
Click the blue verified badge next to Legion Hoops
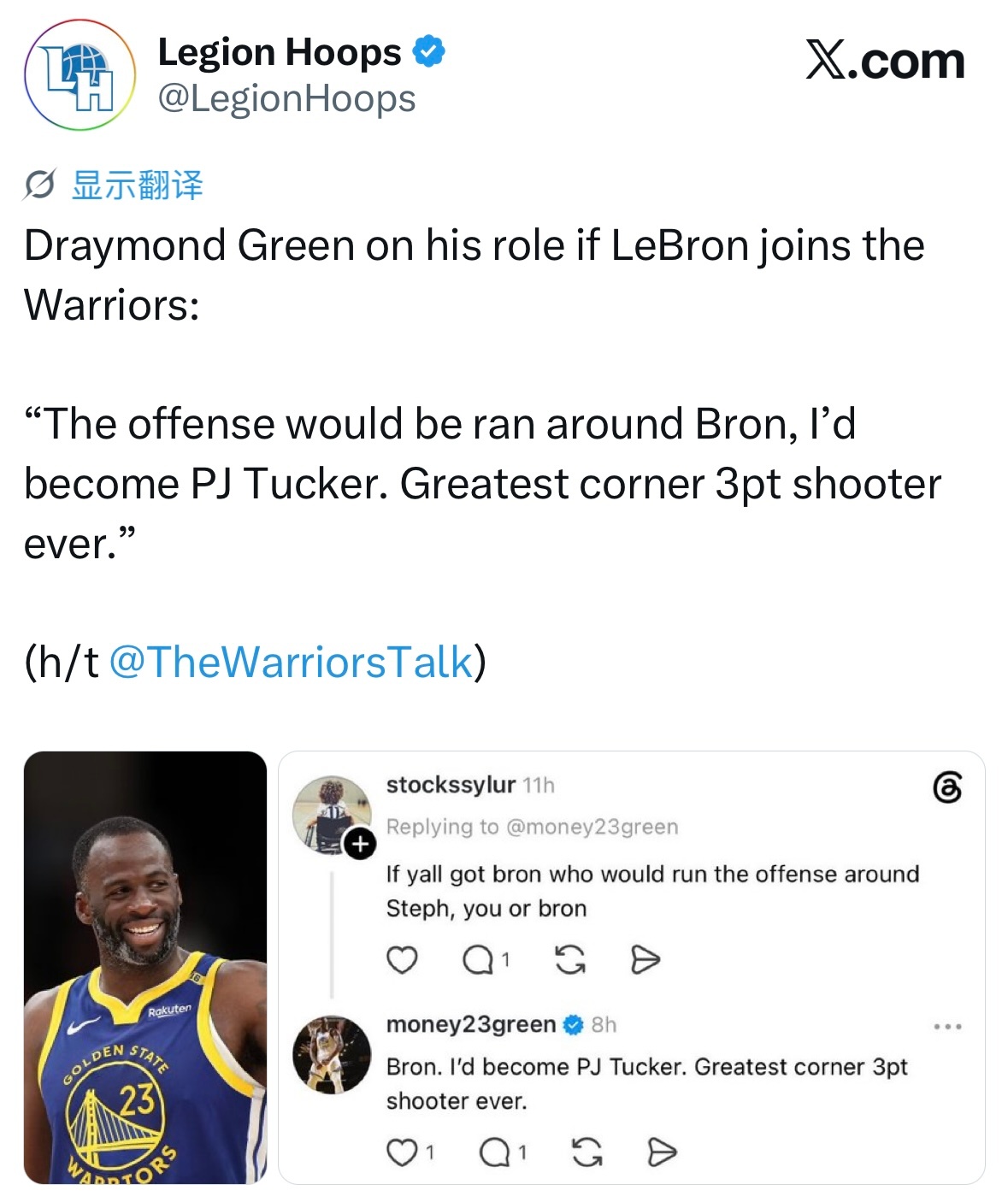(x=429, y=52)
